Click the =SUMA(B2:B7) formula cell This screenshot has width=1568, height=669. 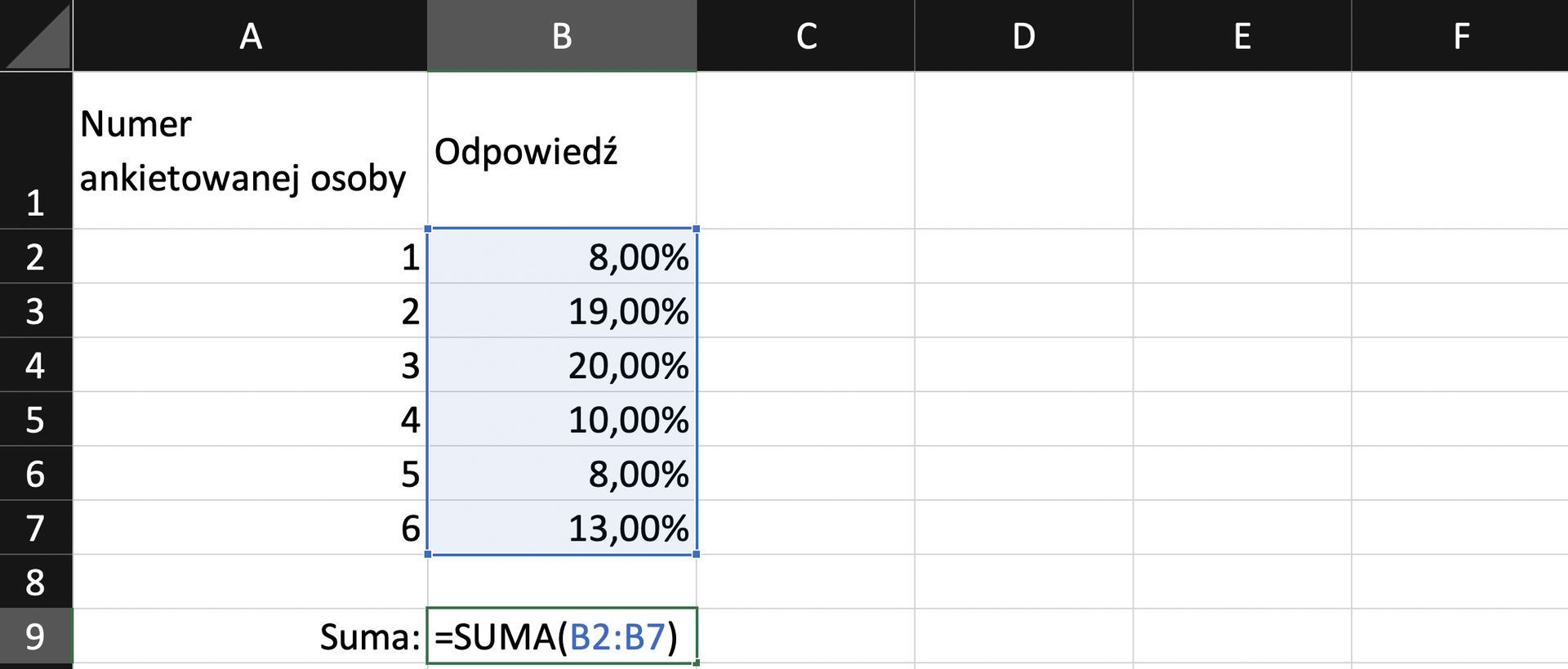[x=562, y=636]
